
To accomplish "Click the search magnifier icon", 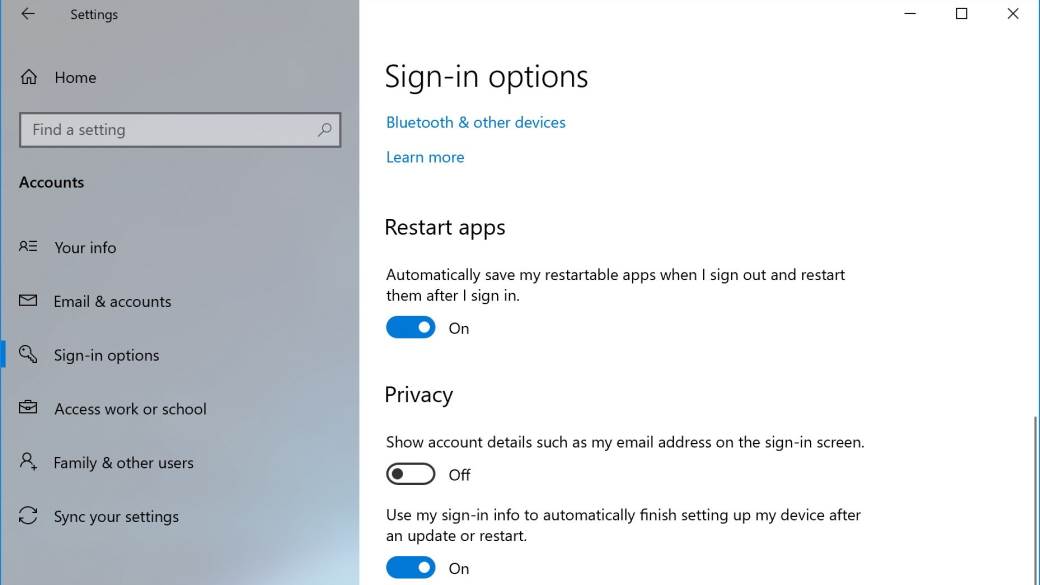I will point(324,130).
